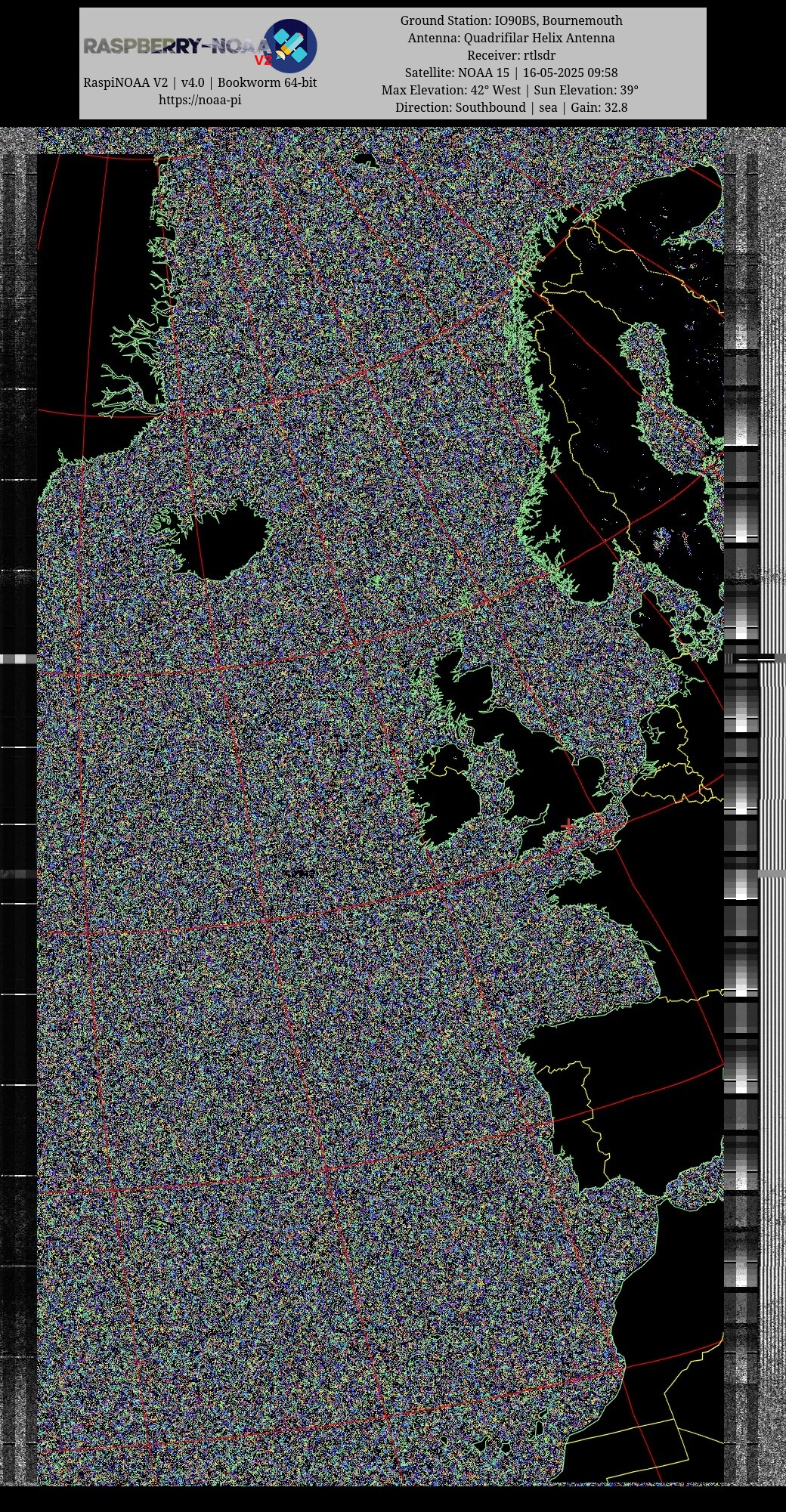Click the red ground station cross marker
The image size is (786, 1512).
click(x=568, y=827)
